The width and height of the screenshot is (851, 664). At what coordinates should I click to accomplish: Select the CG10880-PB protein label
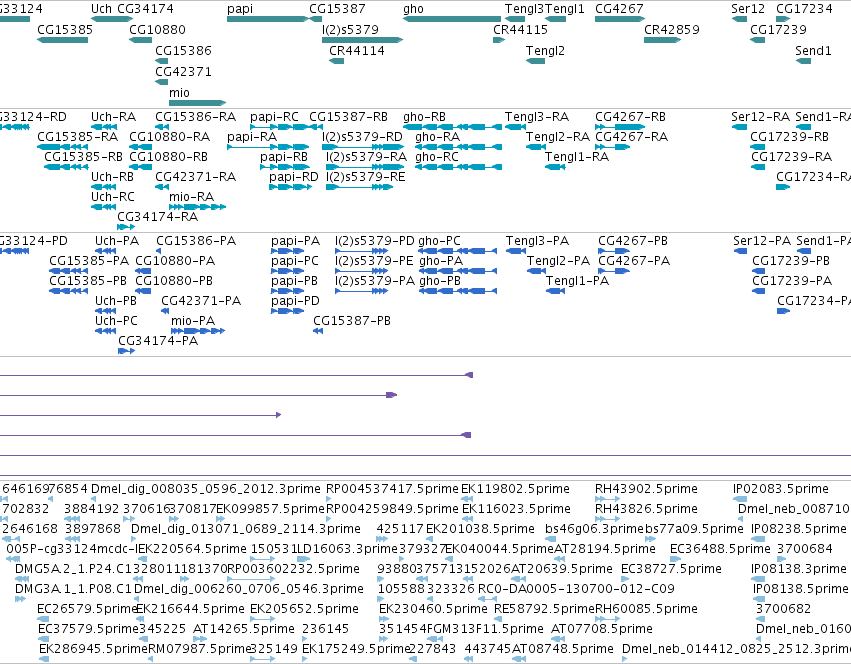[174, 281]
